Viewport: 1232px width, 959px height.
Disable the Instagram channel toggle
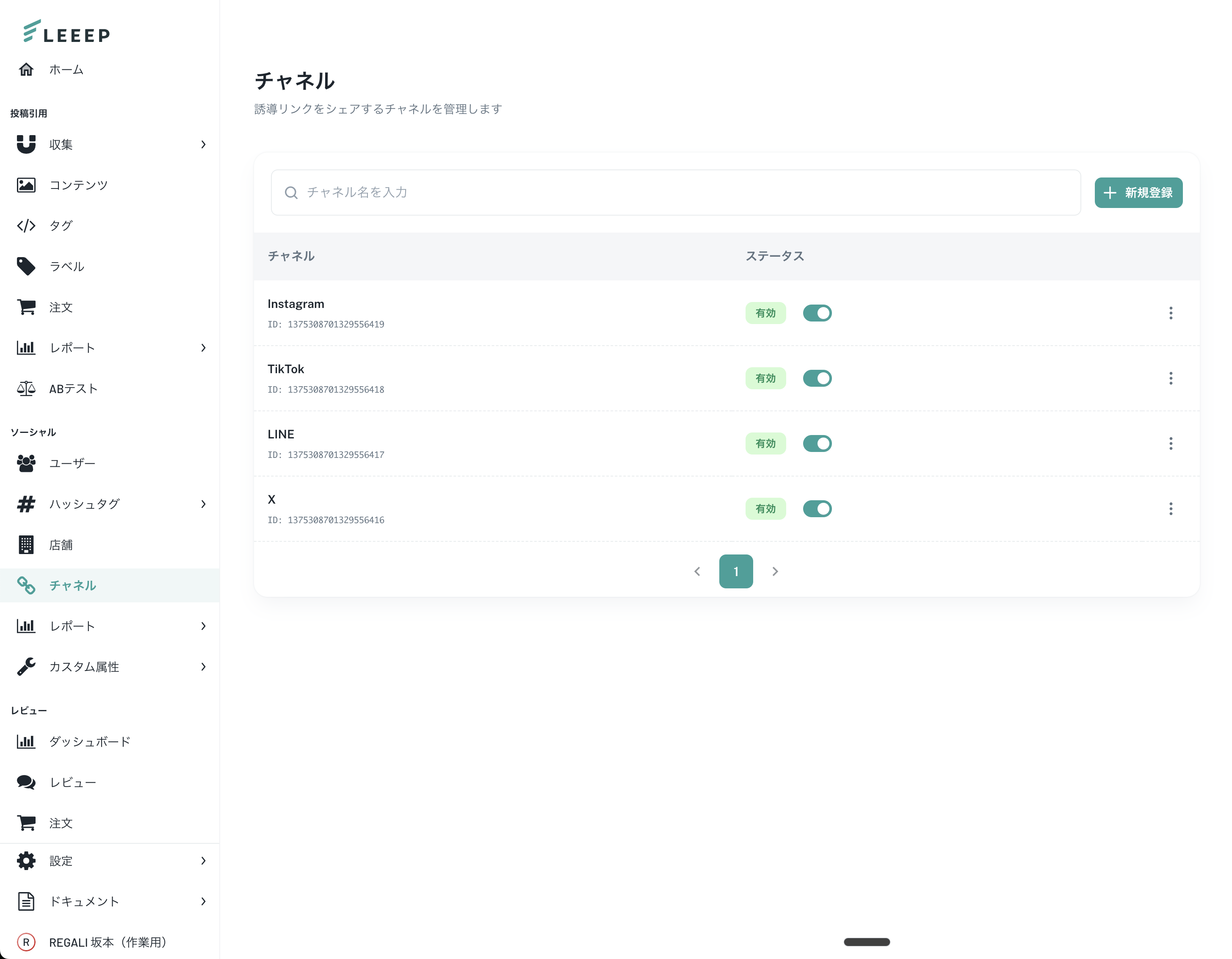[x=817, y=313]
